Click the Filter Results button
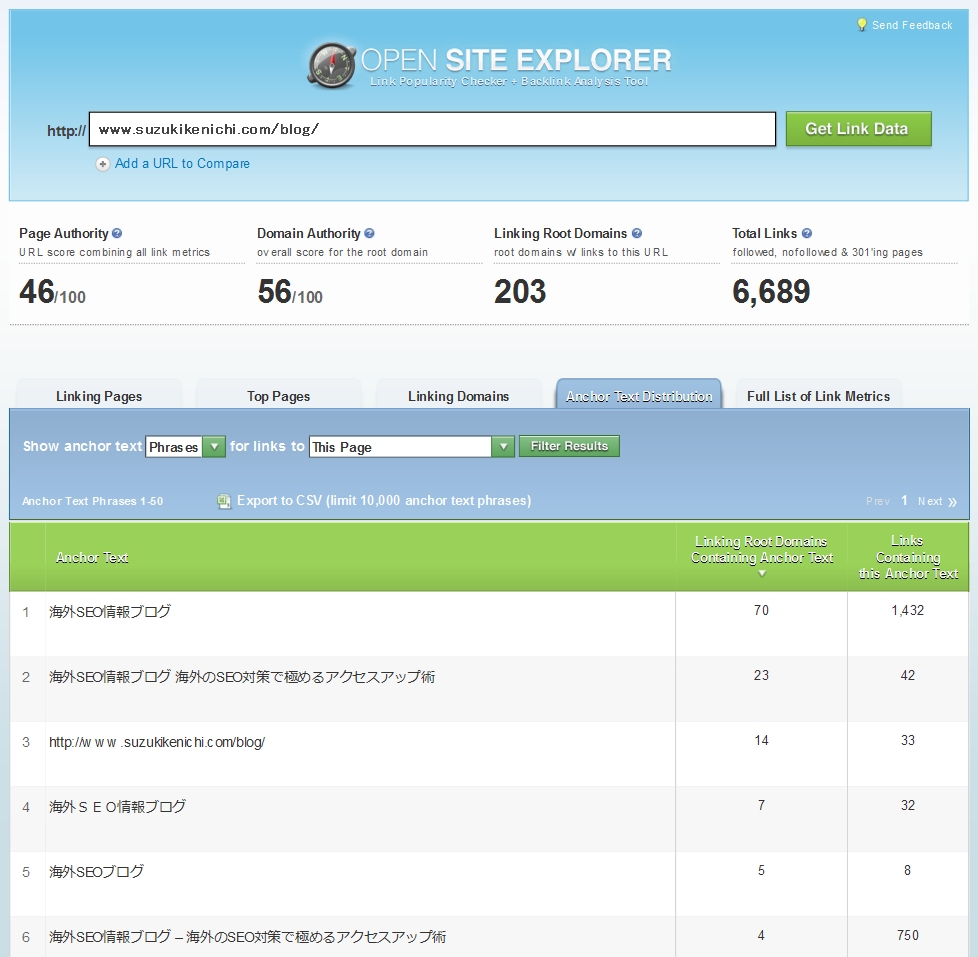978x957 pixels. click(569, 446)
